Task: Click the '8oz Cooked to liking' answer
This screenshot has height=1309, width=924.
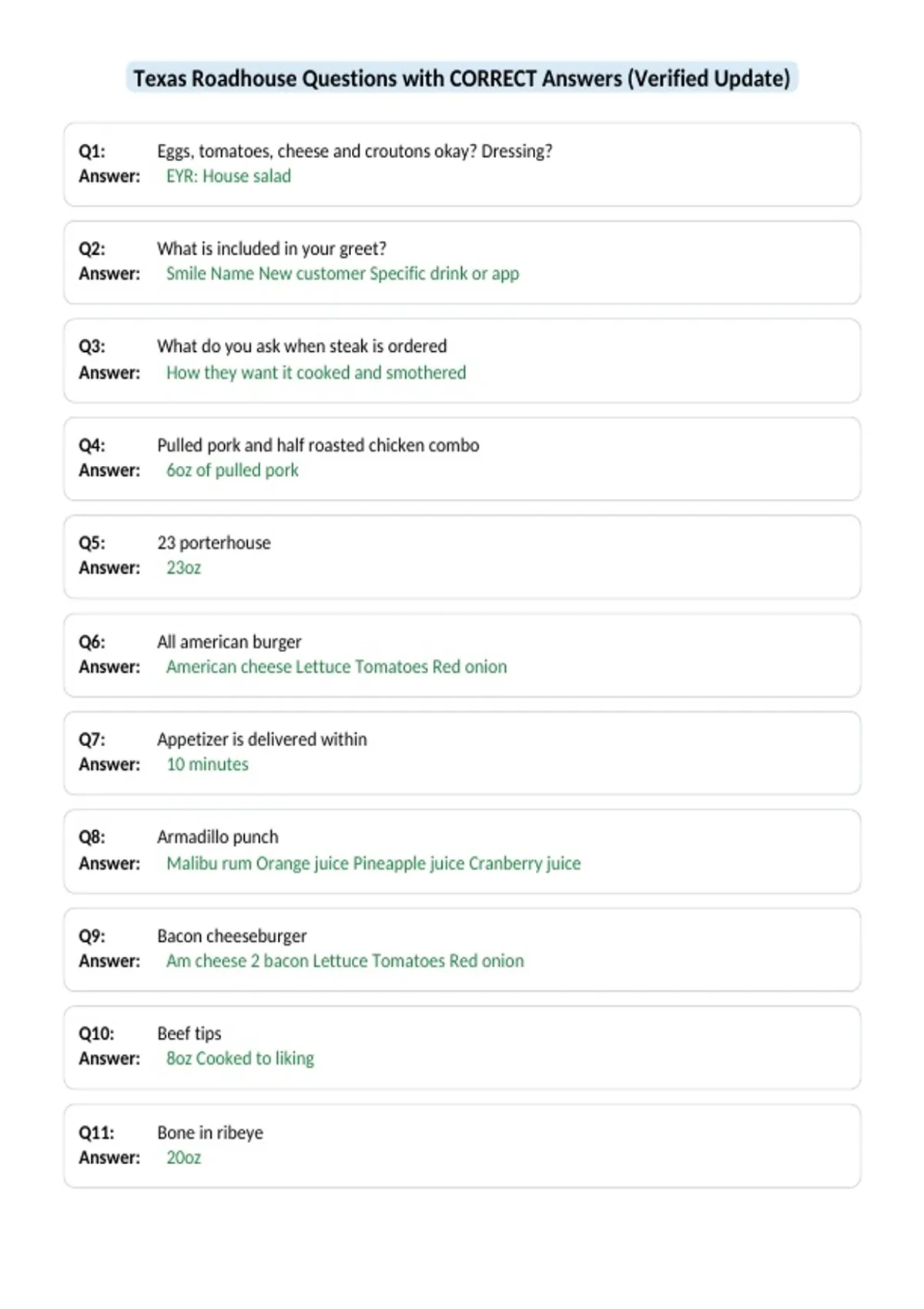Action: tap(240, 1059)
